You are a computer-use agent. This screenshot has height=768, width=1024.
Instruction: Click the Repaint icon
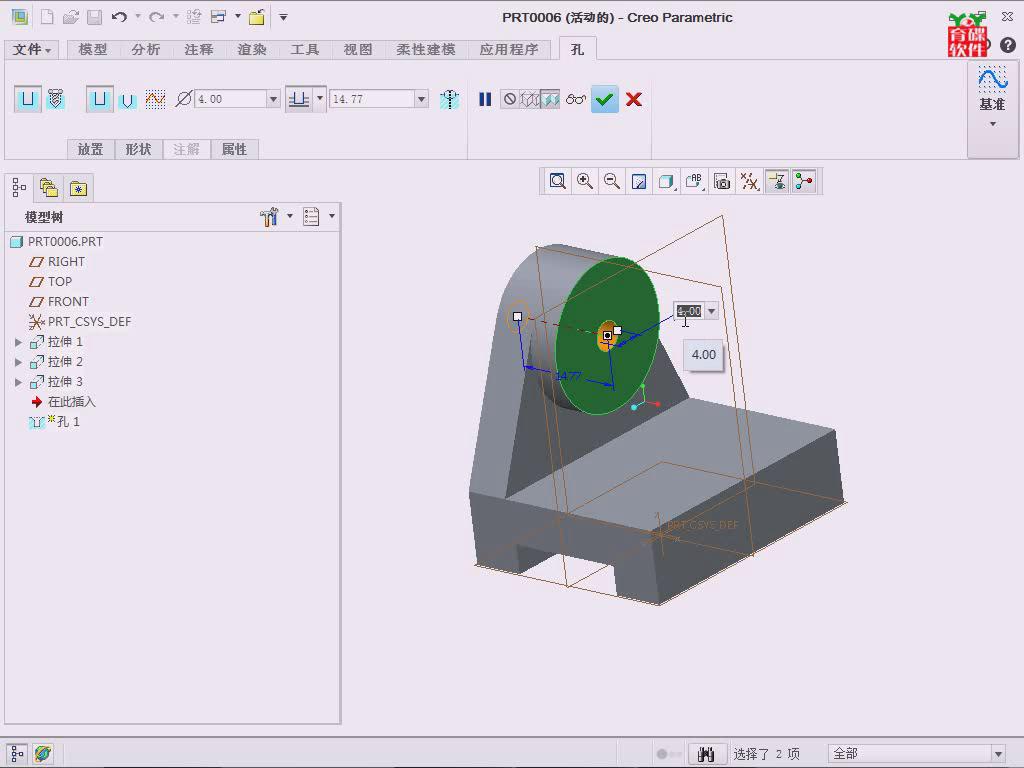coord(639,182)
